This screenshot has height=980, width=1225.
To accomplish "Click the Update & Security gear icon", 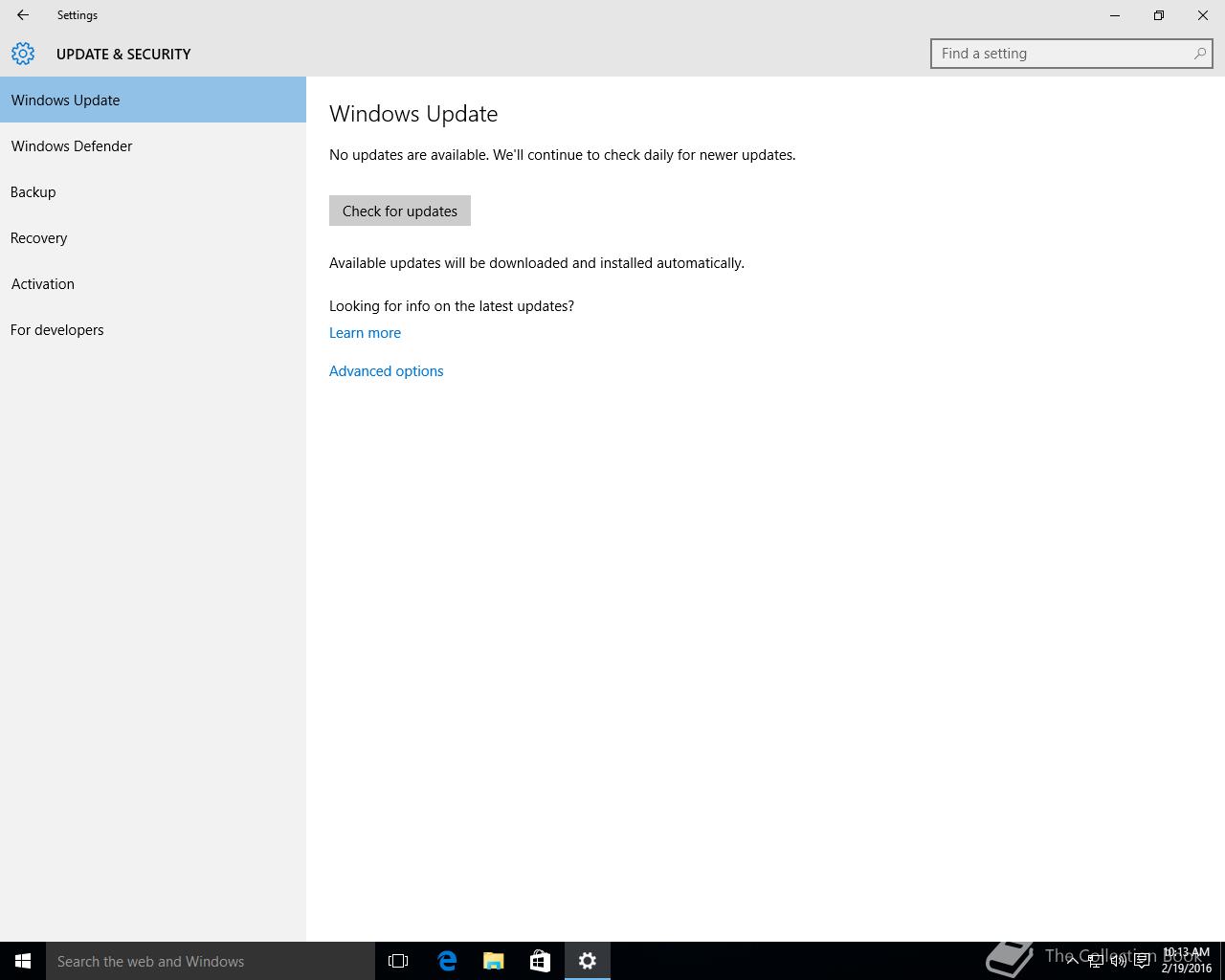I will 23,54.
